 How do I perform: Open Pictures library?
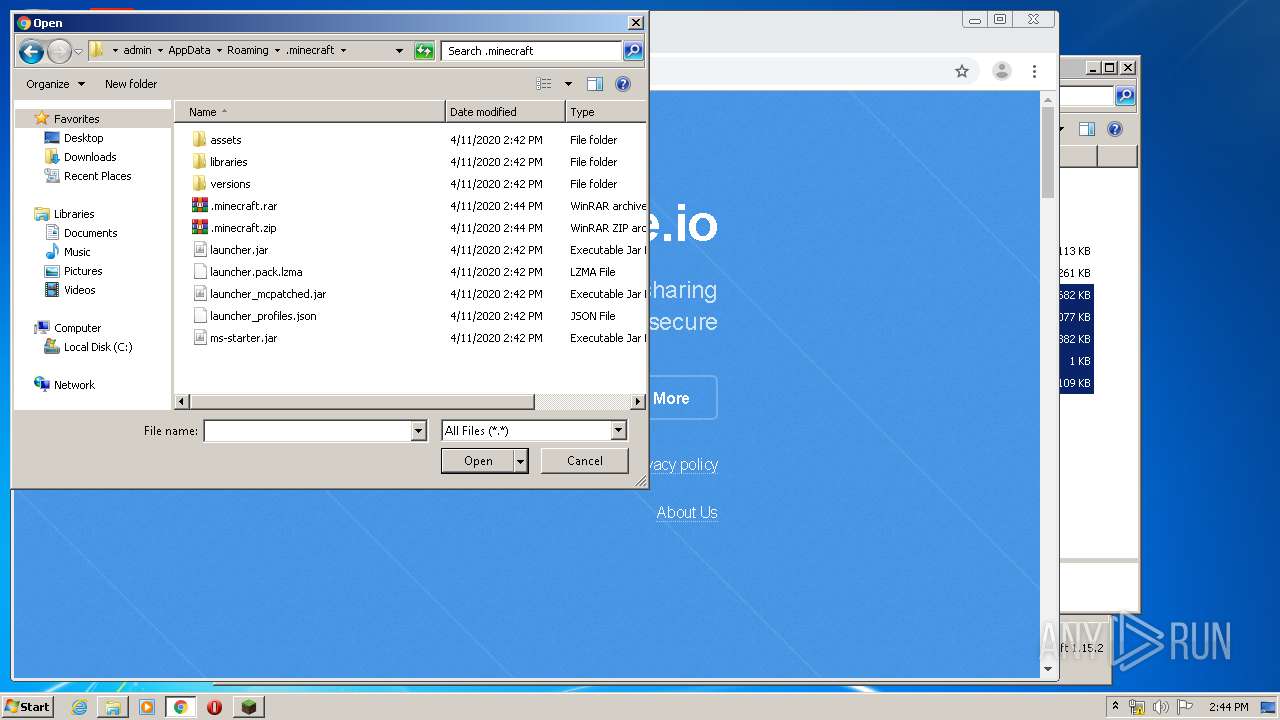(83, 271)
